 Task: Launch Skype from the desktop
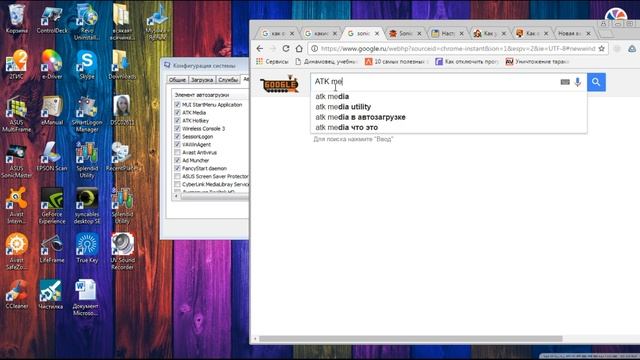click(87, 64)
